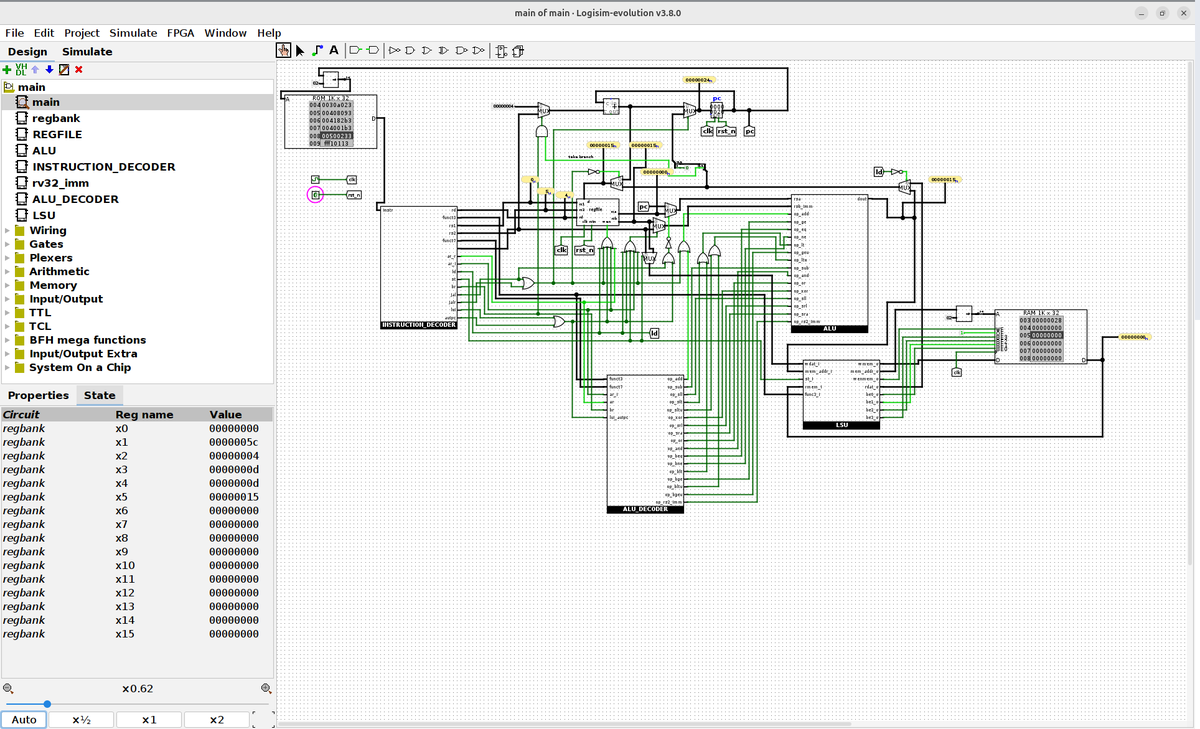Select the REGFILE circuit in tree
The image size is (1200, 729).
(57, 134)
